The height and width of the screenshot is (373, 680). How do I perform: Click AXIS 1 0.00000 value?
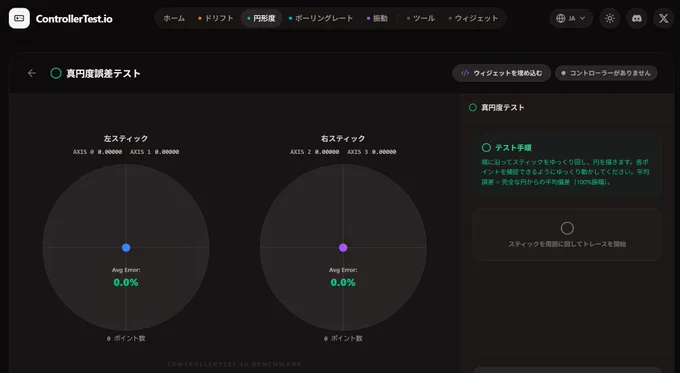tap(154, 152)
